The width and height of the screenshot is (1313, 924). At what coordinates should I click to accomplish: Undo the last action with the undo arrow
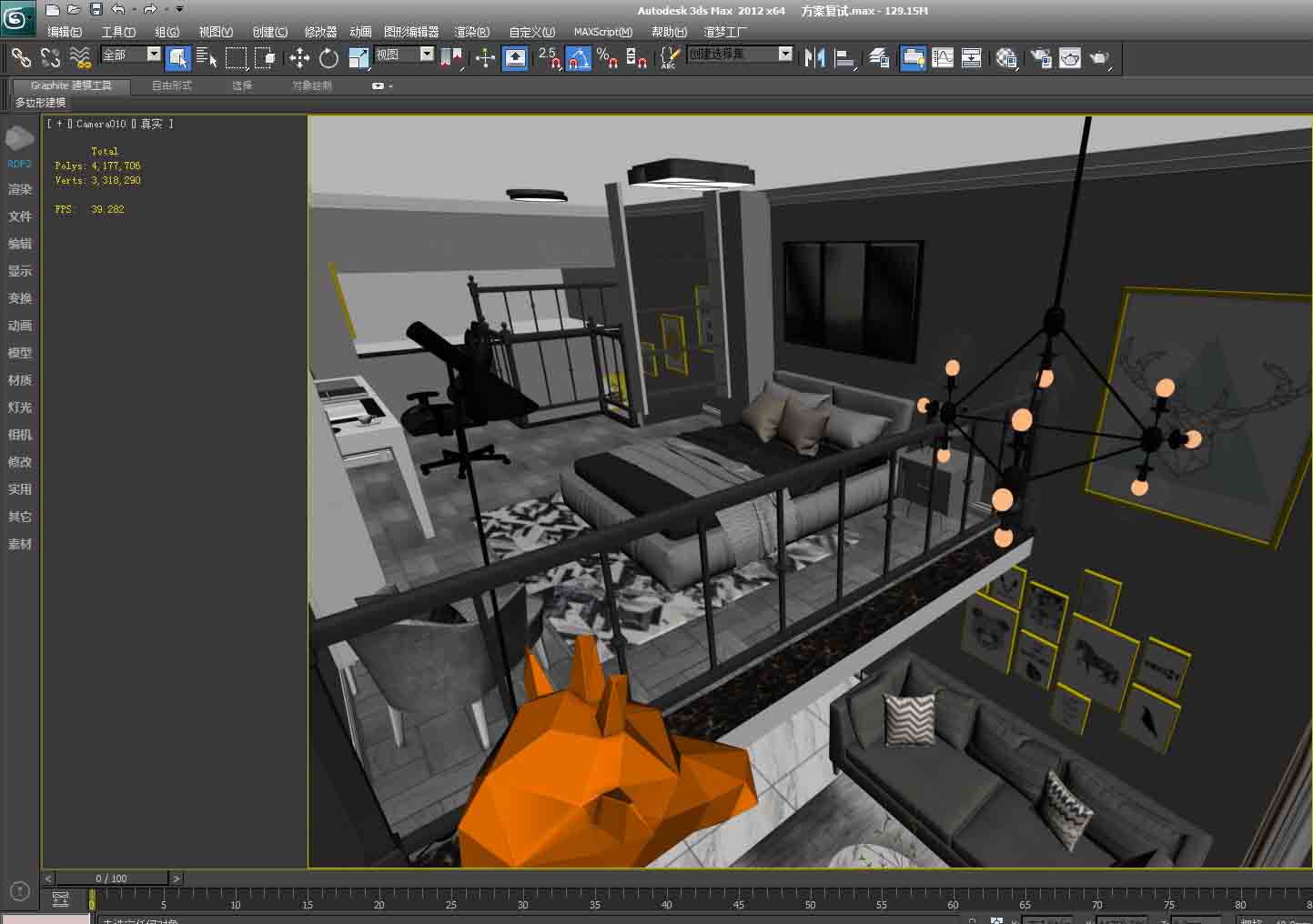[118, 10]
